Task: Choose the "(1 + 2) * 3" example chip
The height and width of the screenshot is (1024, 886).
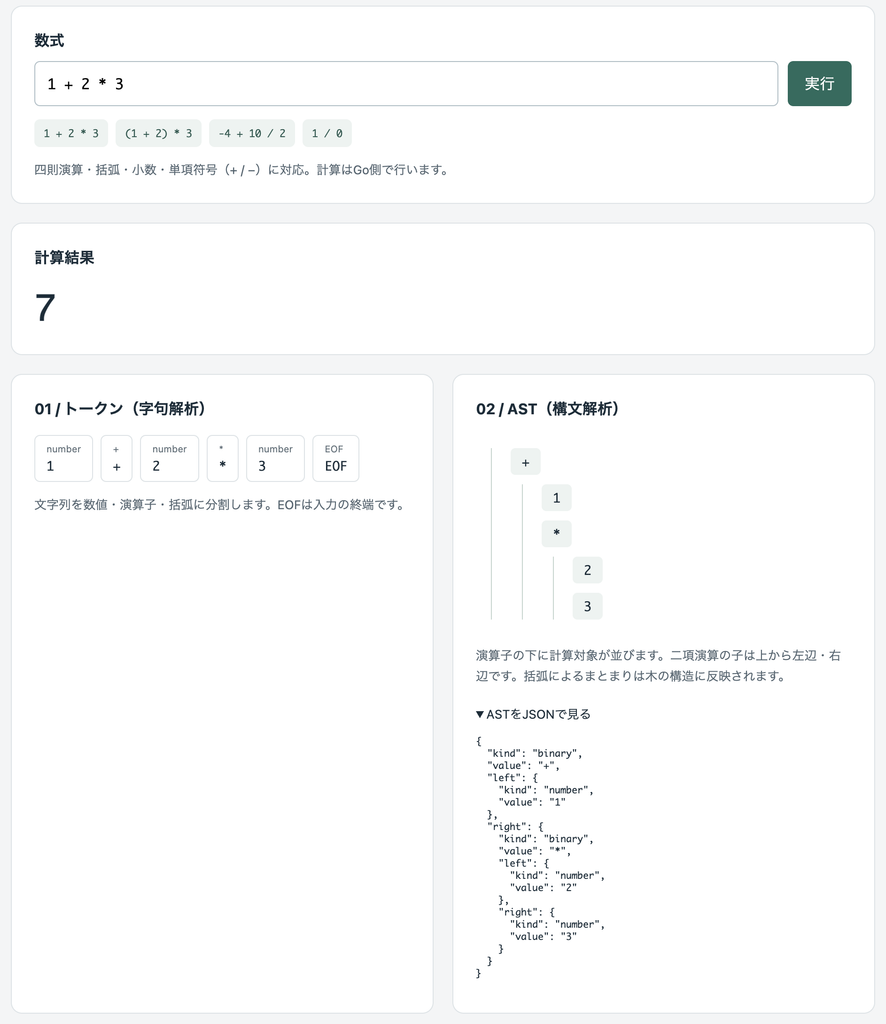Action: 159,133
